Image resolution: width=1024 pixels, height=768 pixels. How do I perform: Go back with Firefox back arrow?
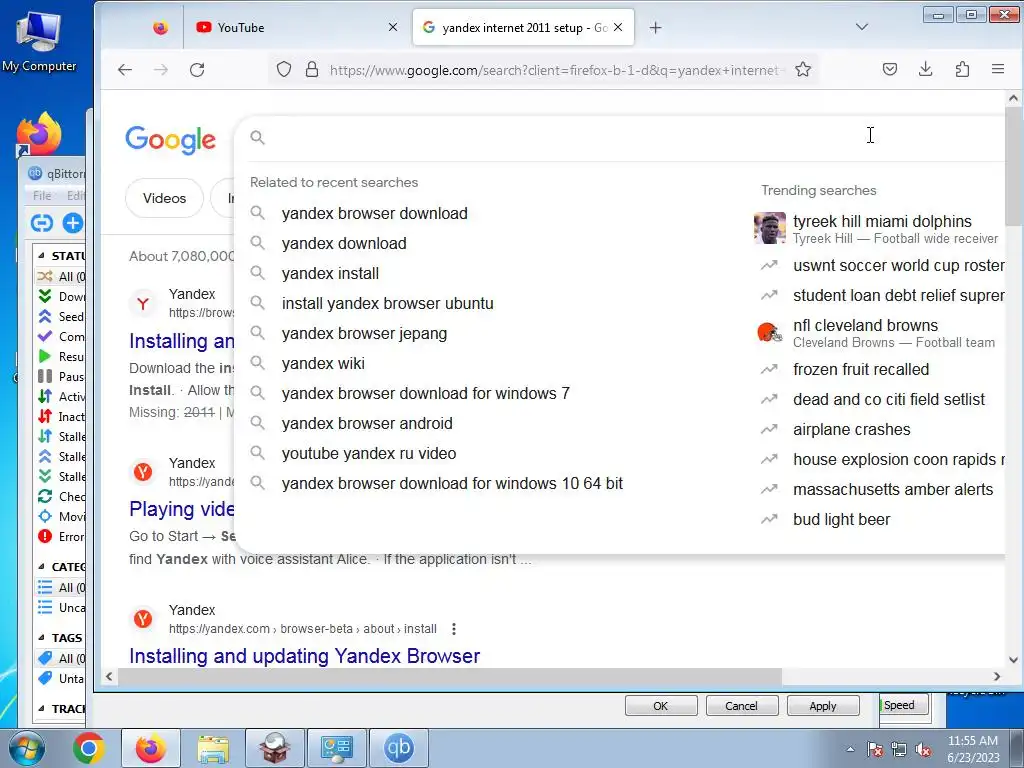(125, 70)
